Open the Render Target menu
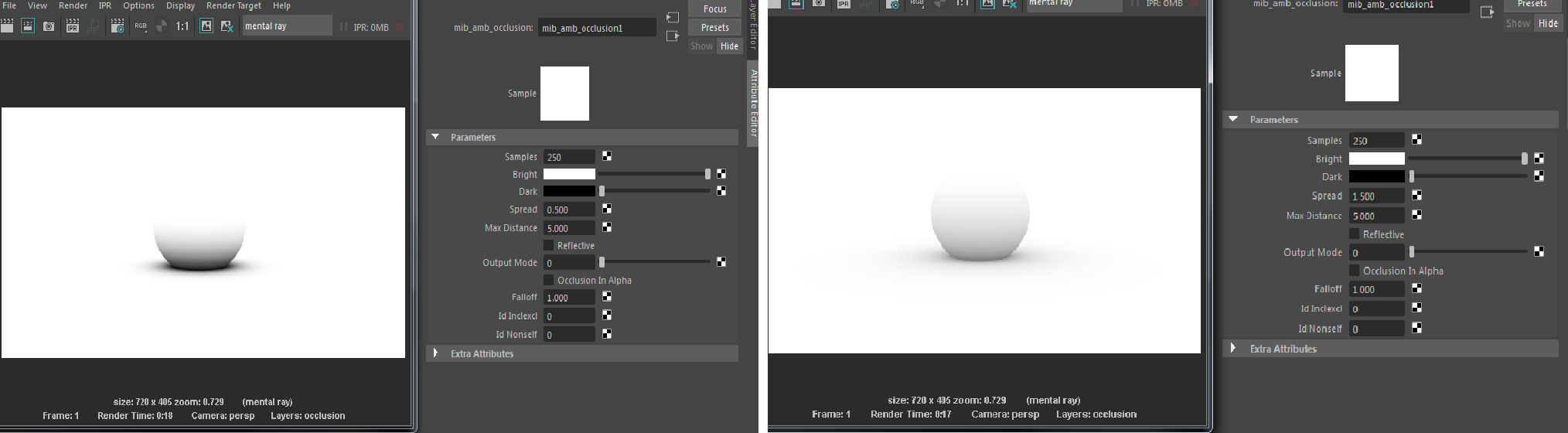The image size is (1568, 433). pos(233,5)
